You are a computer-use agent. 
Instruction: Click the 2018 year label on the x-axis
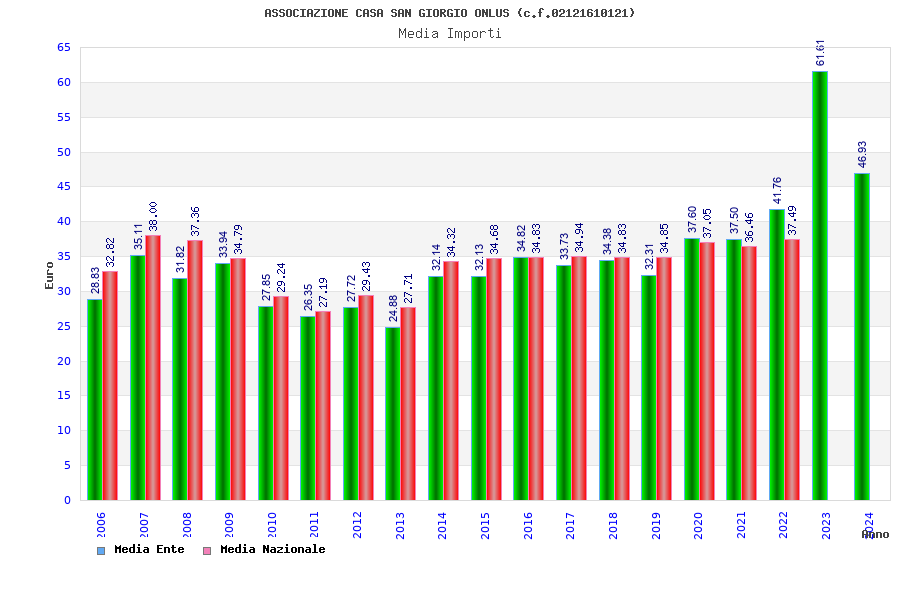click(x=614, y=525)
